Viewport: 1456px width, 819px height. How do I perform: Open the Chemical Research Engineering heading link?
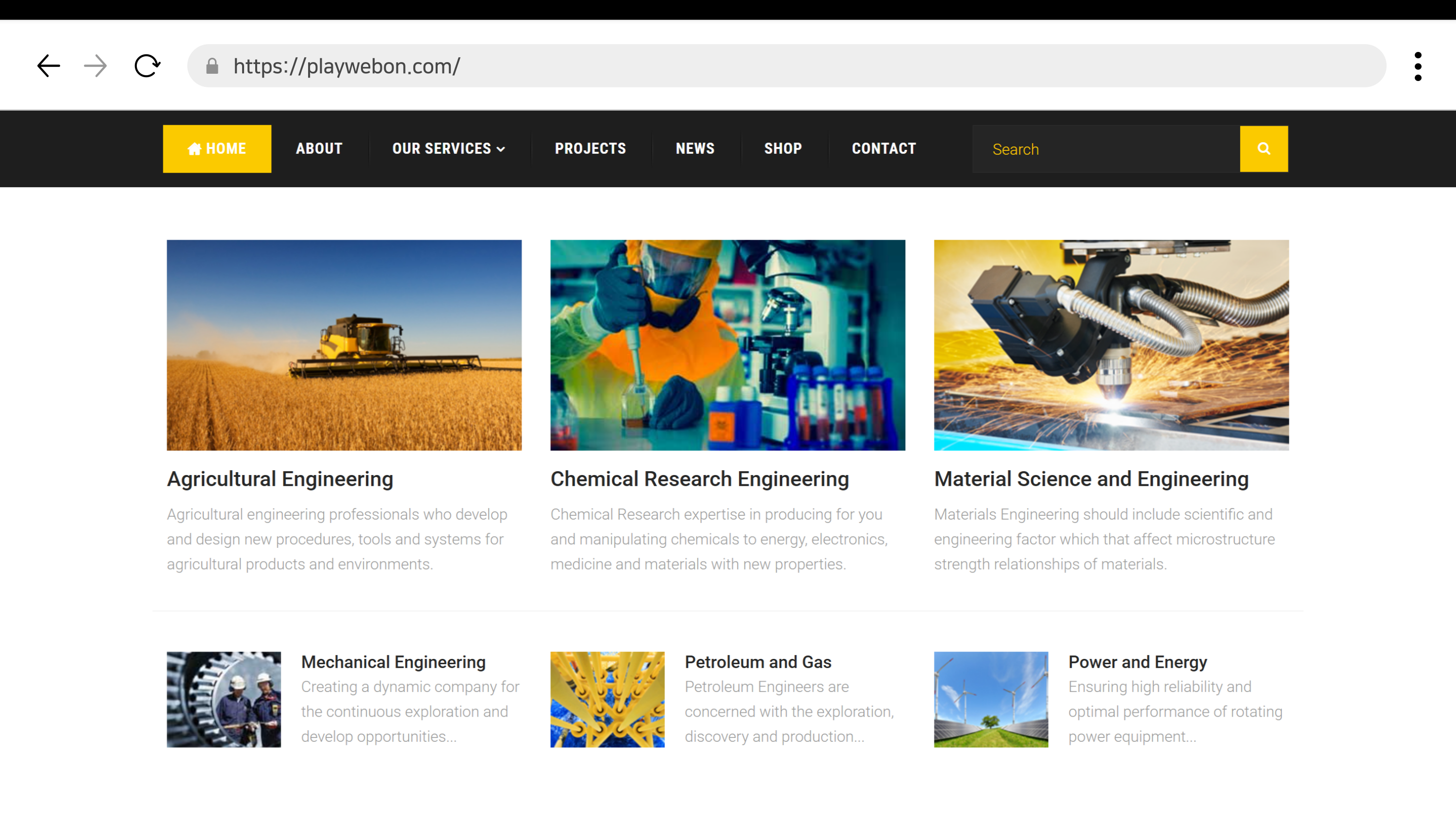click(x=700, y=479)
